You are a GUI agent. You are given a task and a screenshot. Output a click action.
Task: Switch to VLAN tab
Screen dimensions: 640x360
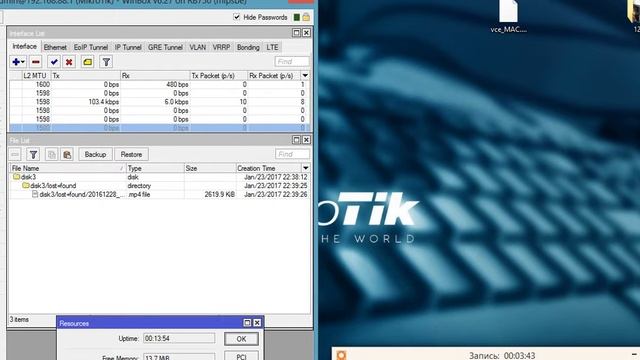point(198,47)
